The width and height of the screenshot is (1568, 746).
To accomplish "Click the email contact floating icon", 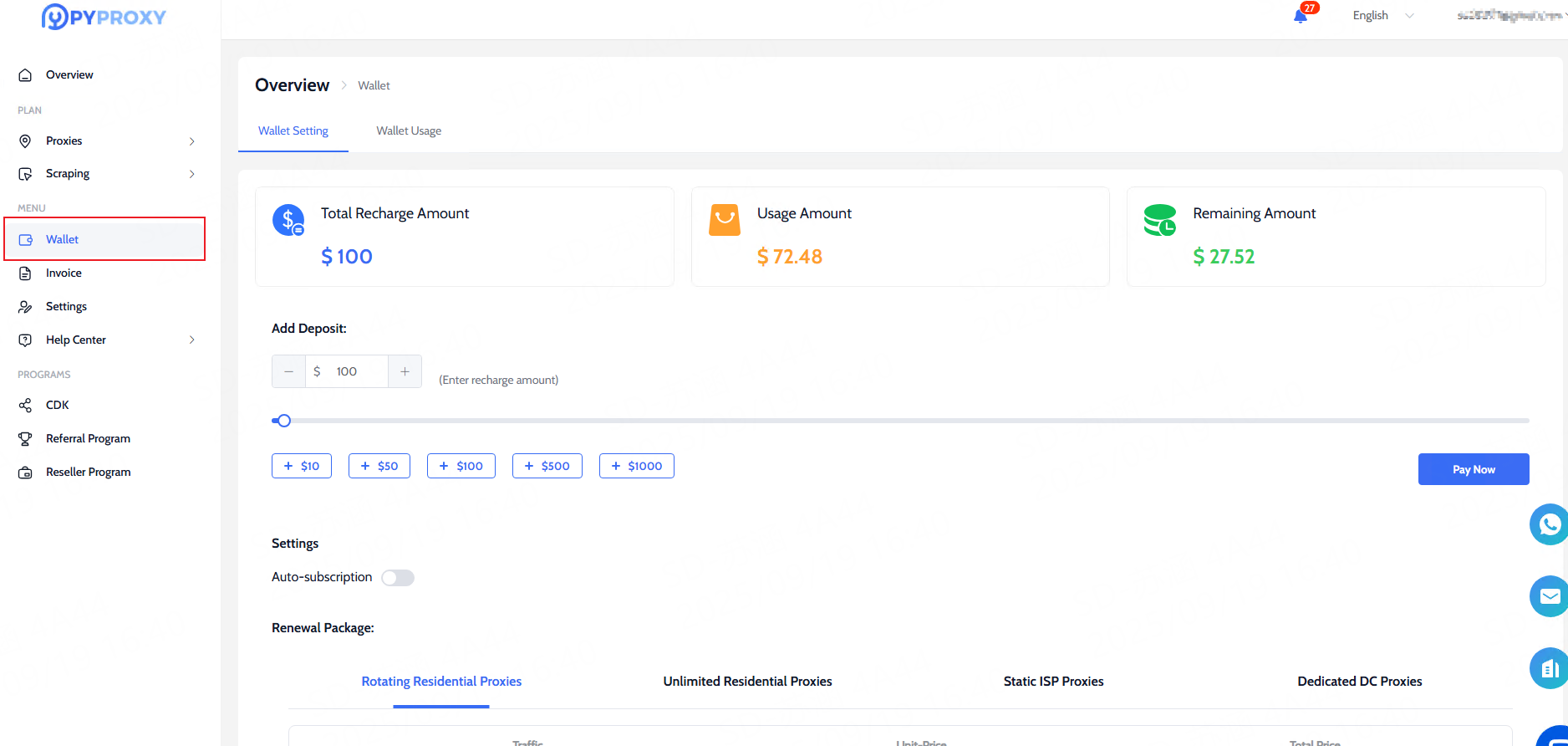I will point(1549,596).
